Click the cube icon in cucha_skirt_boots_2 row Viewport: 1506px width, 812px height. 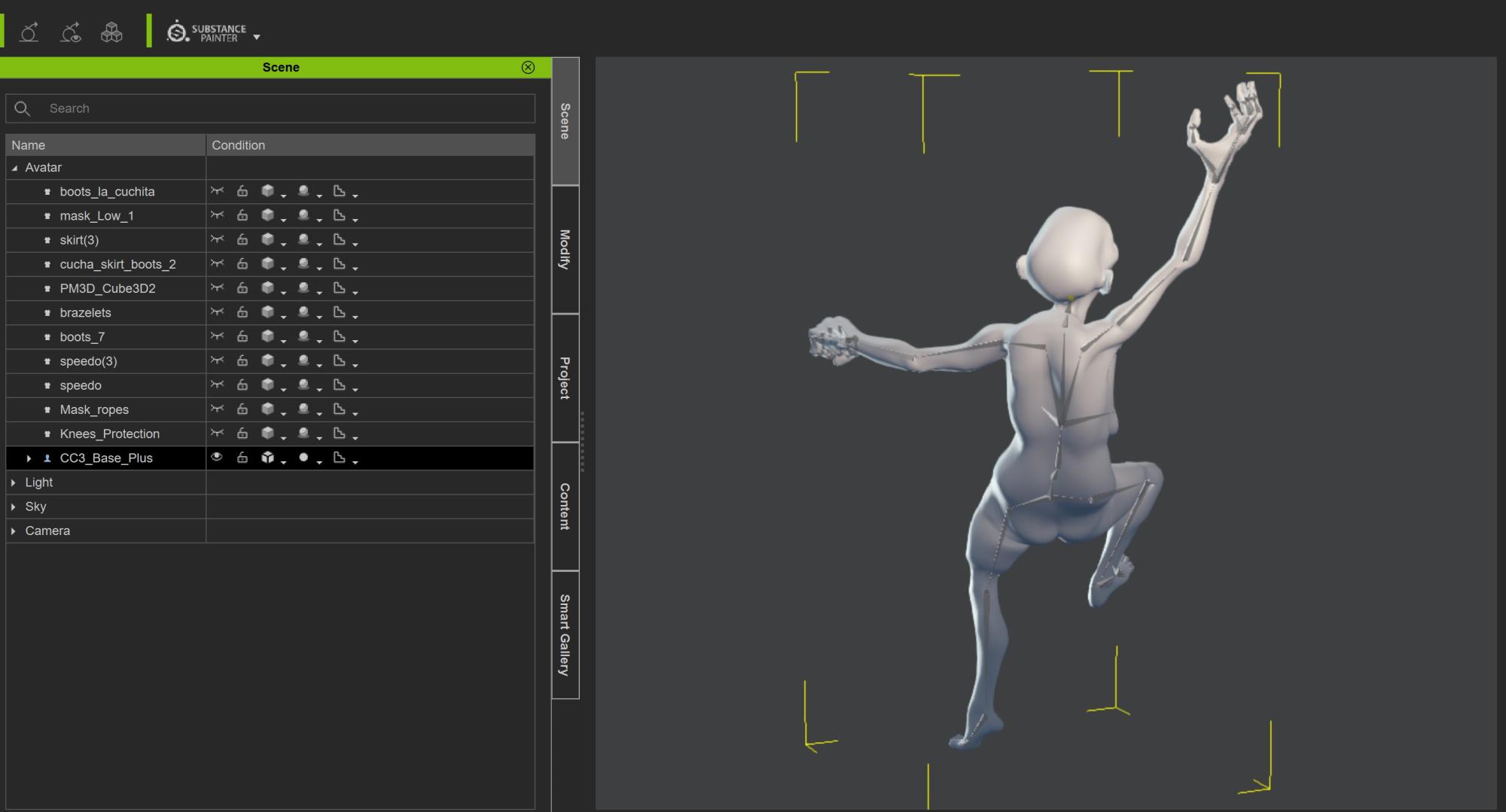267,263
